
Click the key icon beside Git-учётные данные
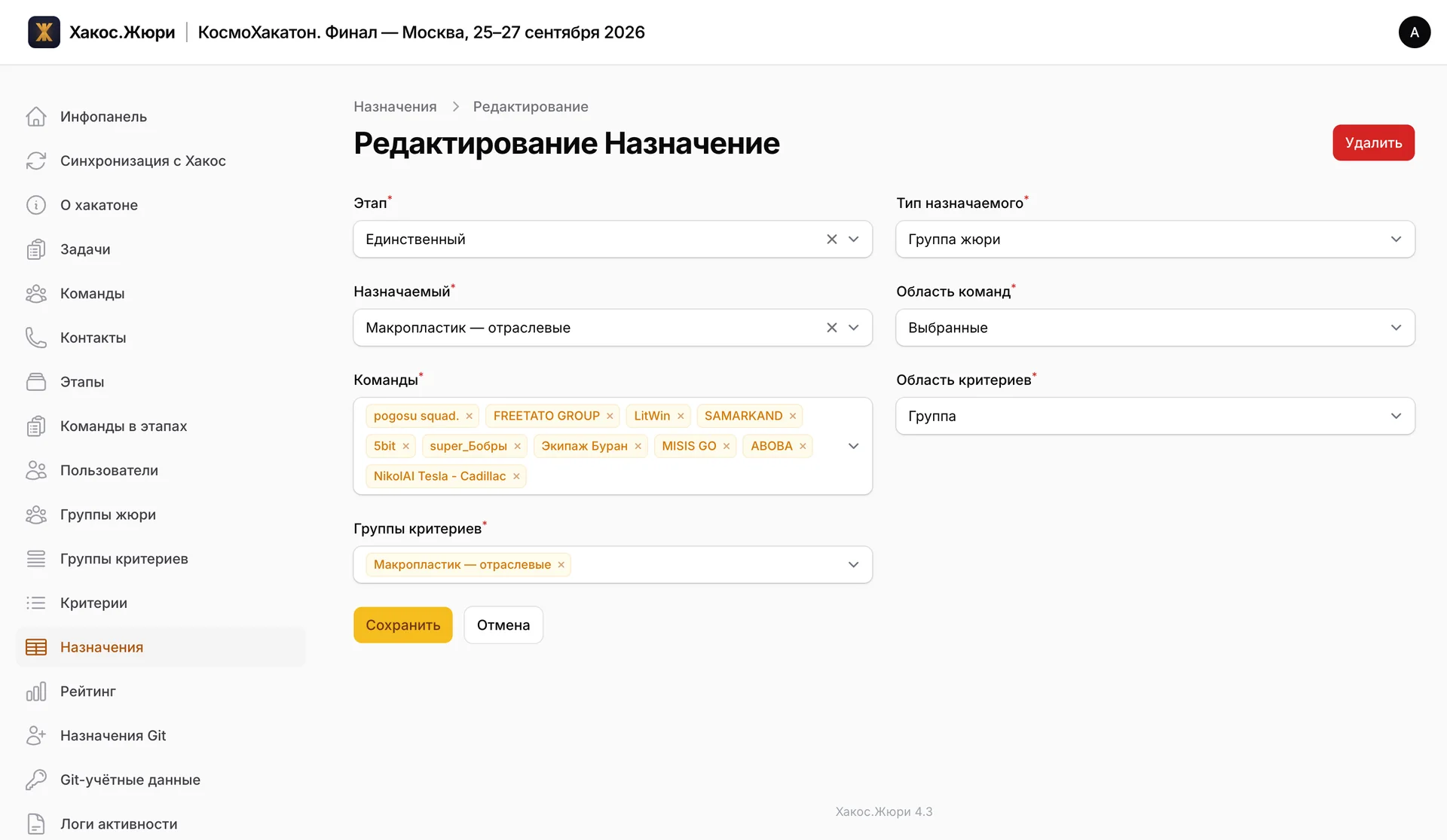point(36,780)
